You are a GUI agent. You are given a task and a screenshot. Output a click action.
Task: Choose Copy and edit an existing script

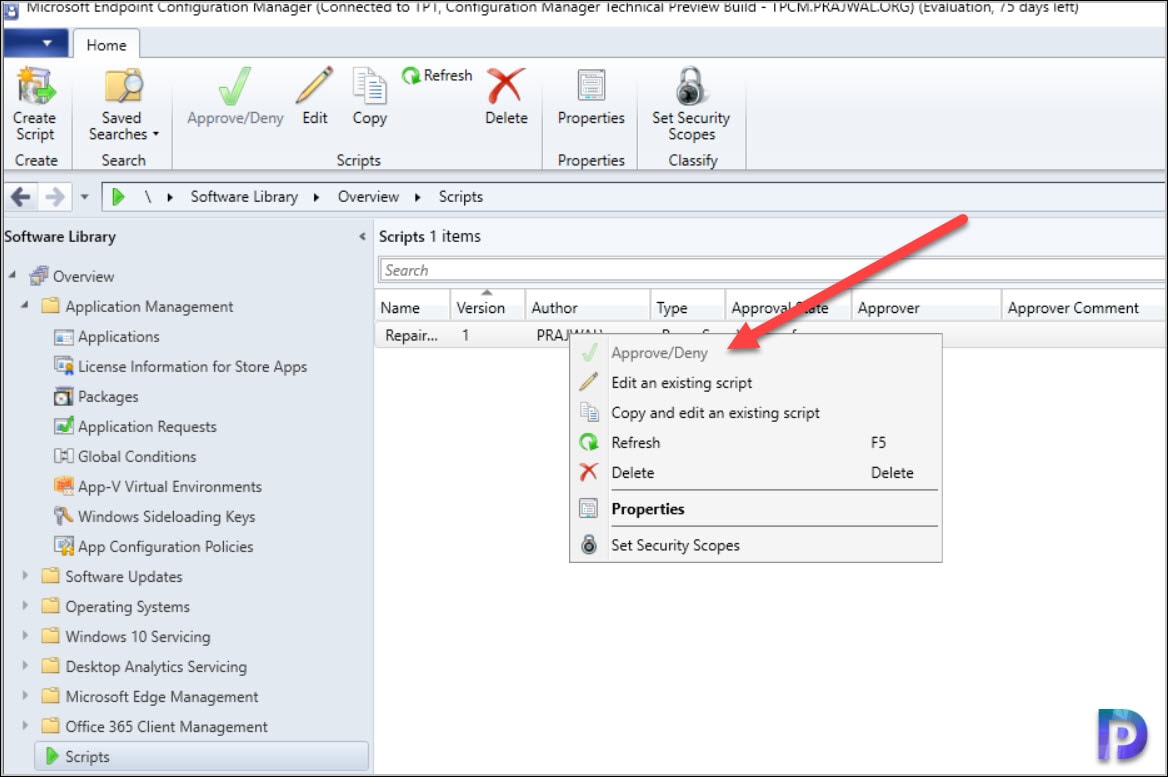755,413
